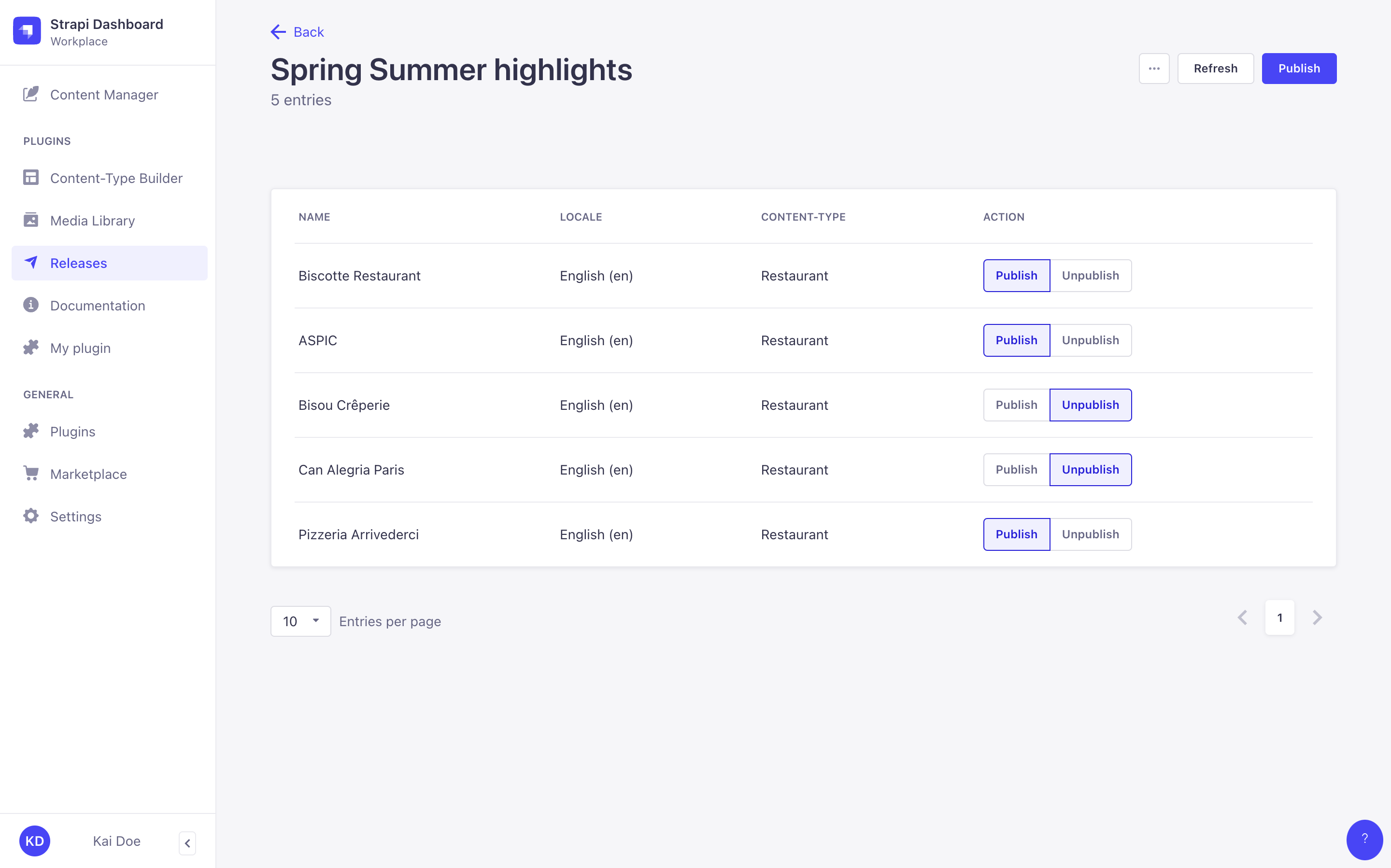Click the Refresh button
The image size is (1391, 868).
(x=1215, y=69)
